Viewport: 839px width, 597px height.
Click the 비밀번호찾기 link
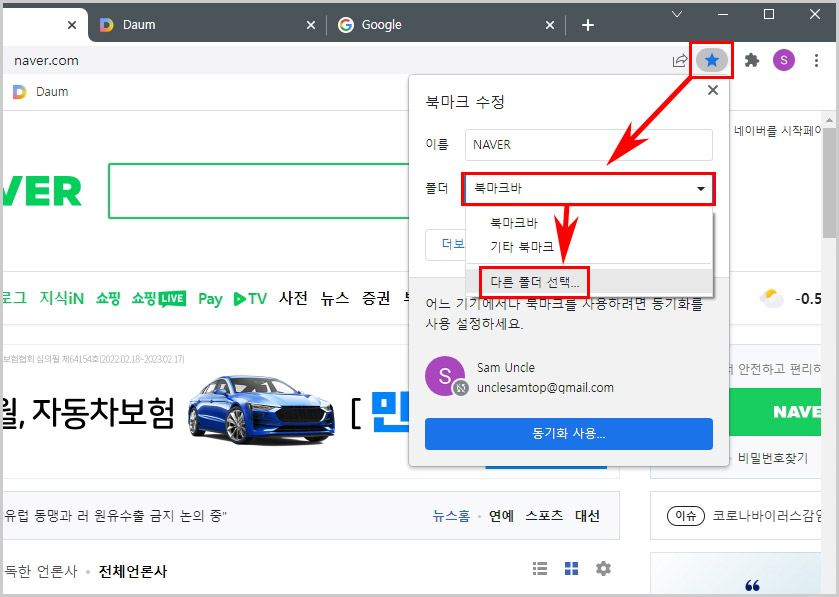(x=773, y=458)
